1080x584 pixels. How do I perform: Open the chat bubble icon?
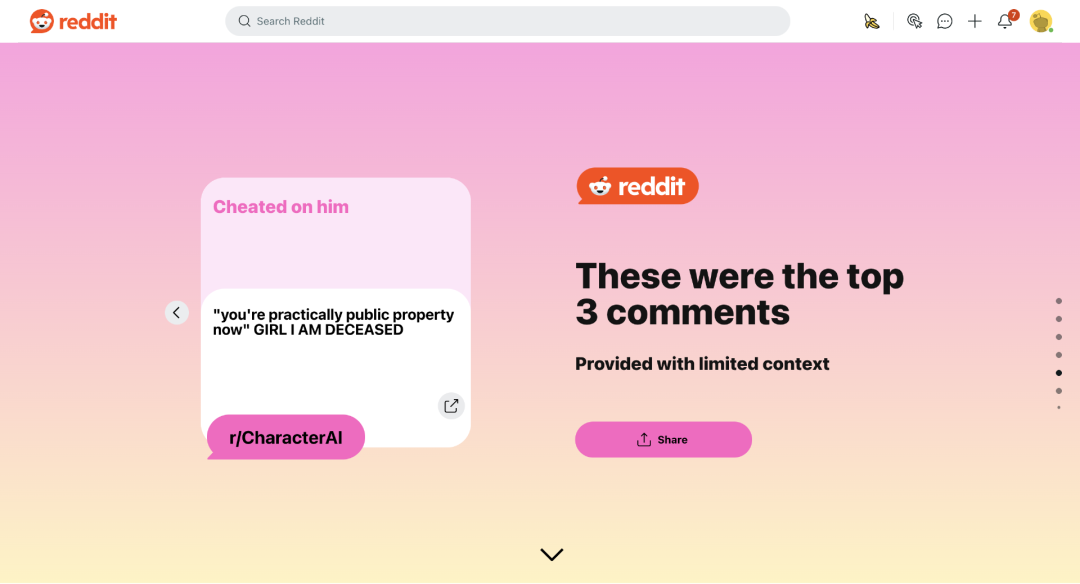(x=944, y=21)
